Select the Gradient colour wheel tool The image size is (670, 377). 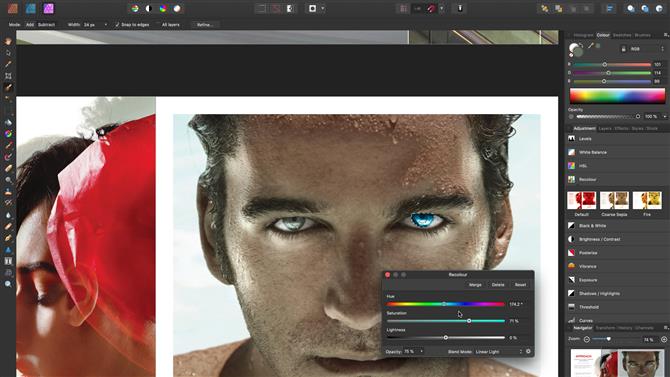8,134
